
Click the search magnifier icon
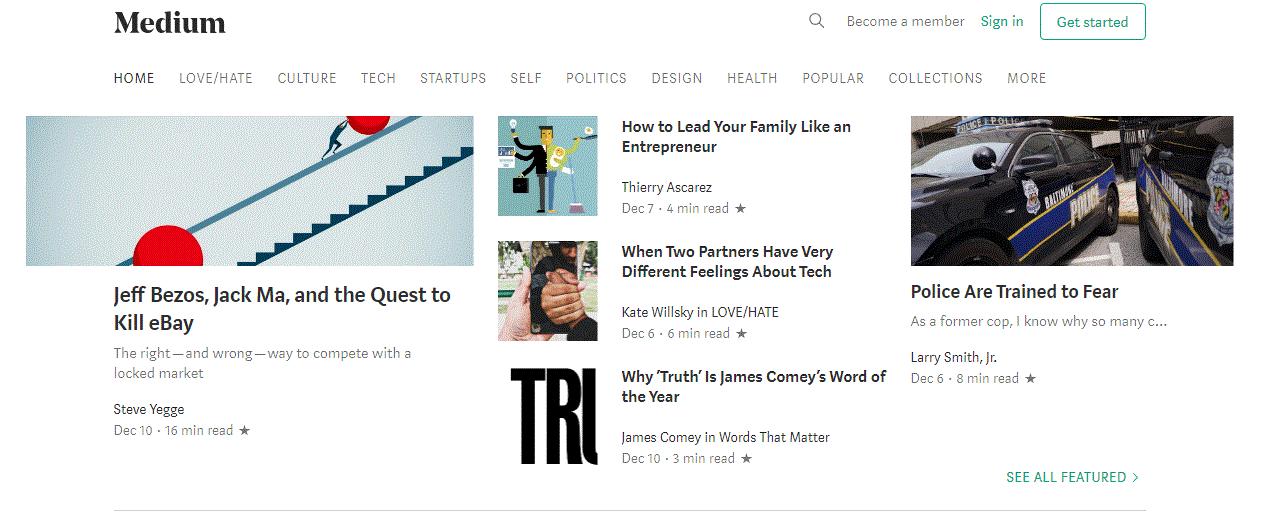(817, 21)
